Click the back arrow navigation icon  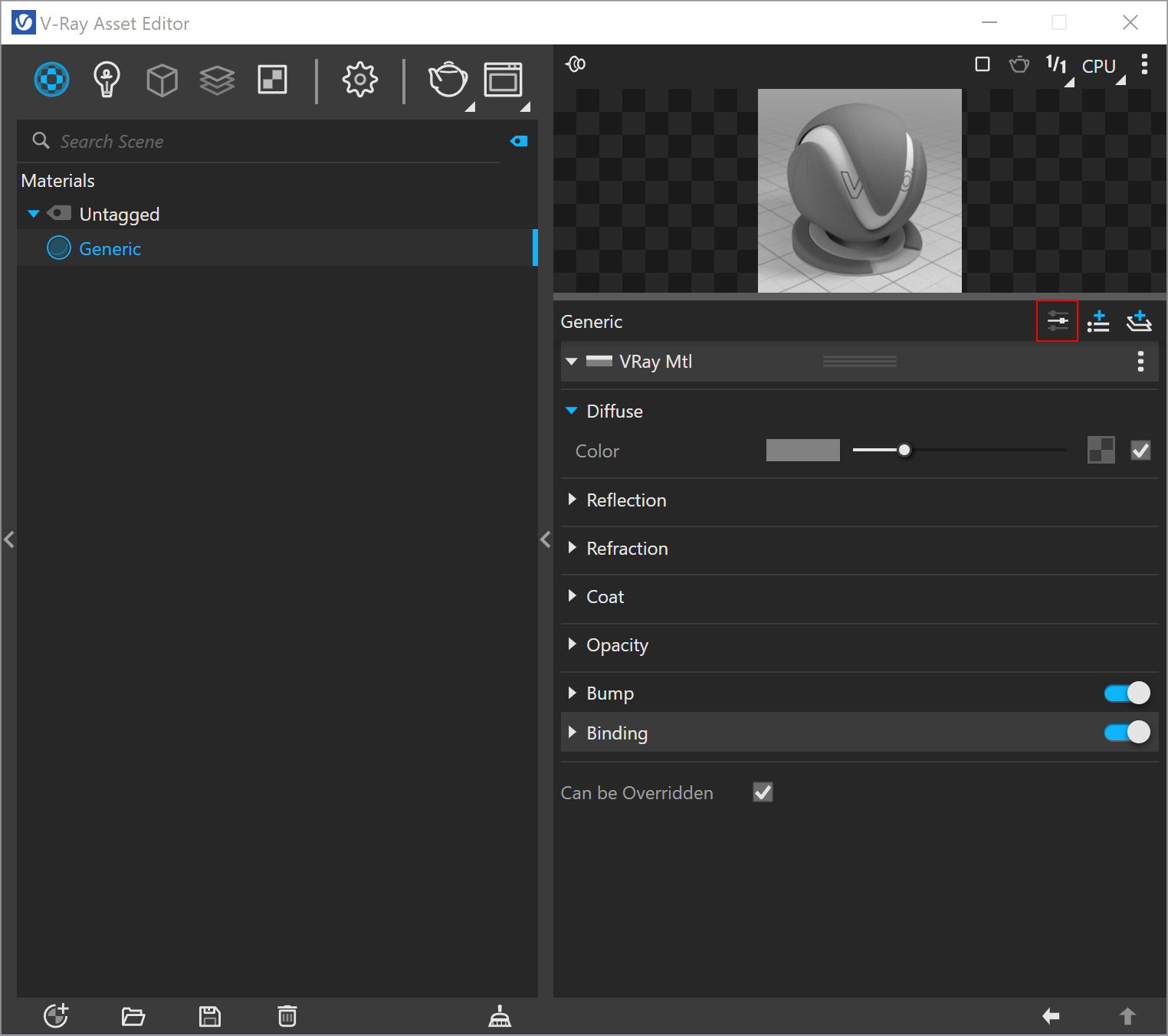point(1051,1016)
